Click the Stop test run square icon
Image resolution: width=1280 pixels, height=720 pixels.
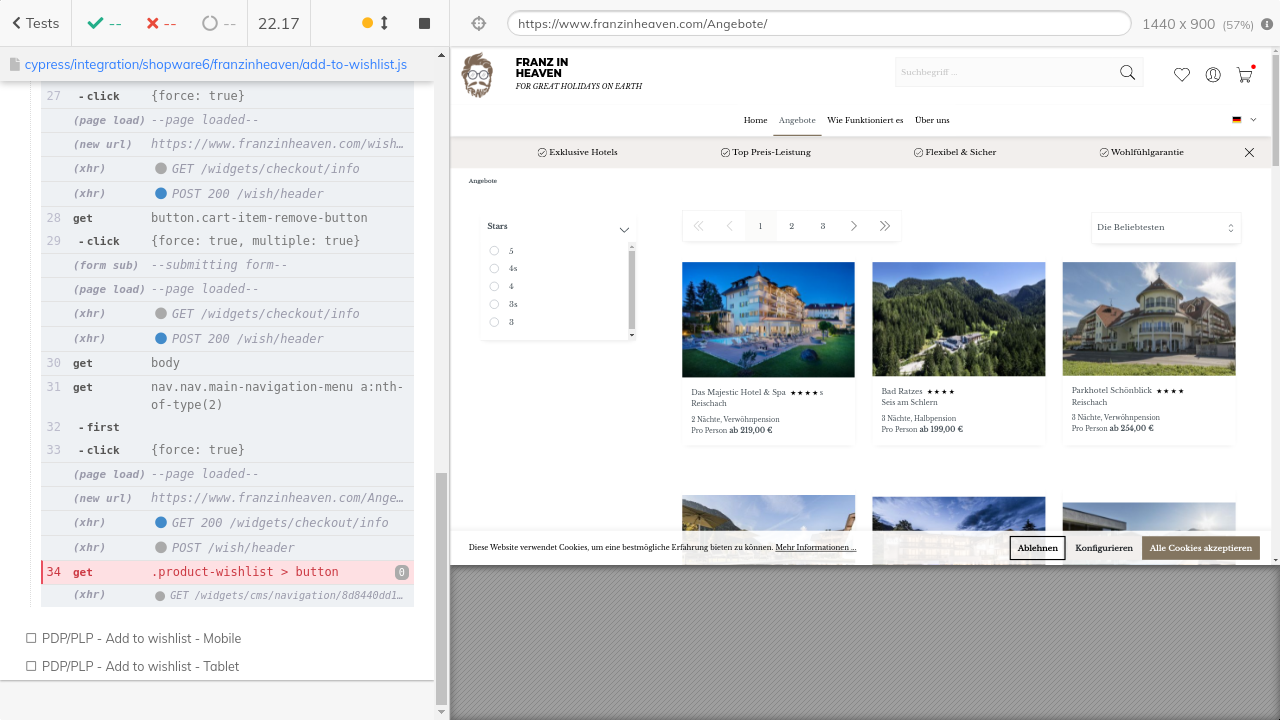[424, 23]
